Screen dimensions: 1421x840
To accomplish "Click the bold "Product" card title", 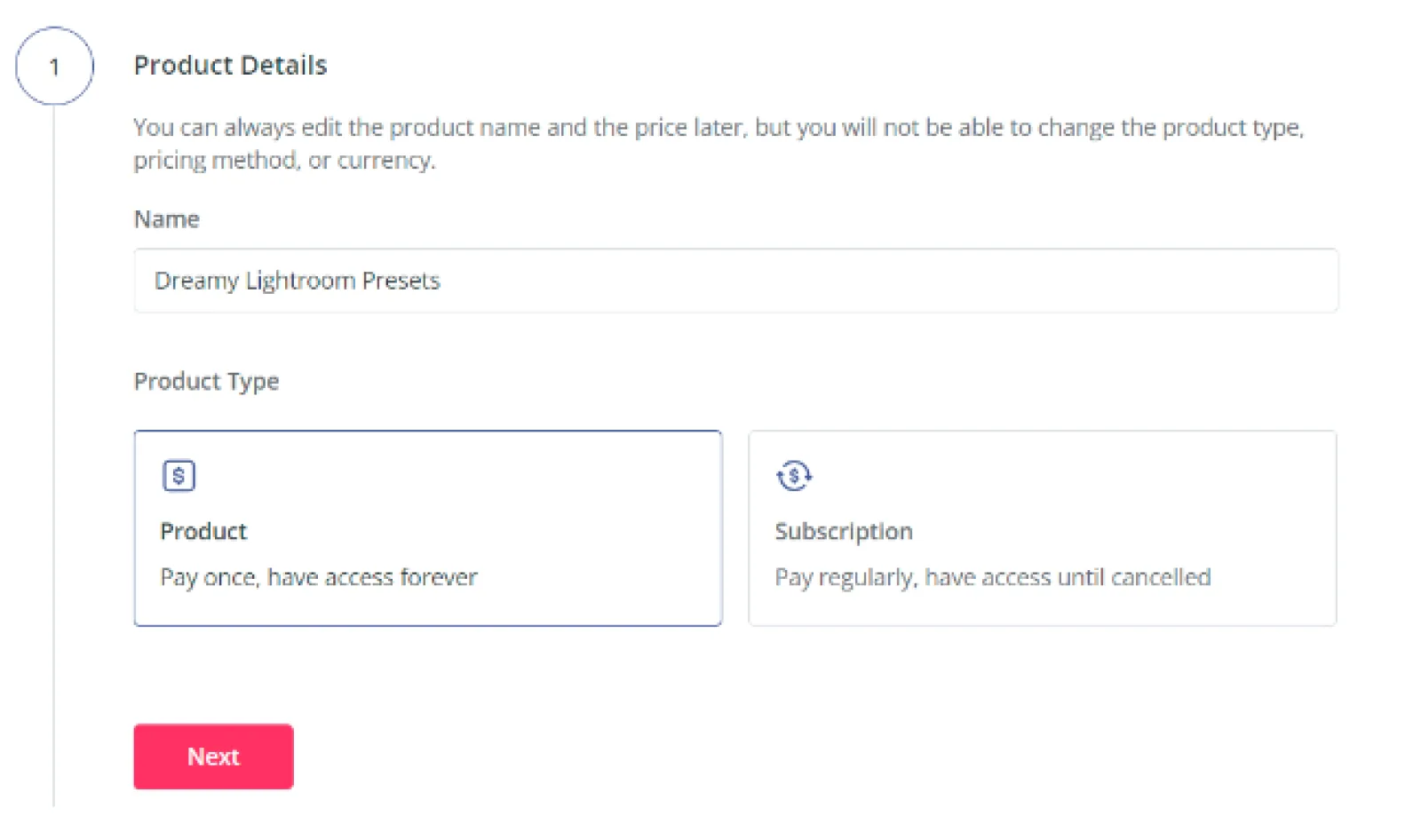I will (x=203, y=531).
